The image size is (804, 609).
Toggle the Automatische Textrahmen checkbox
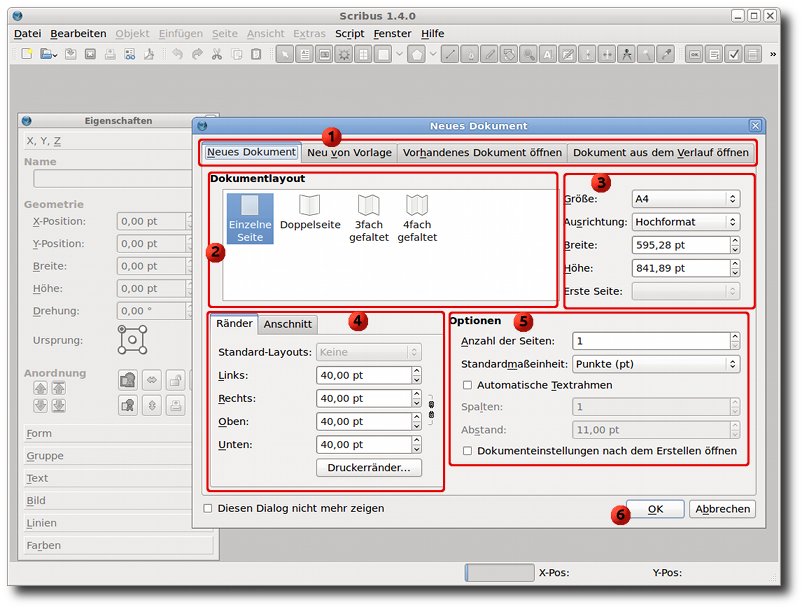click(467, 385)
